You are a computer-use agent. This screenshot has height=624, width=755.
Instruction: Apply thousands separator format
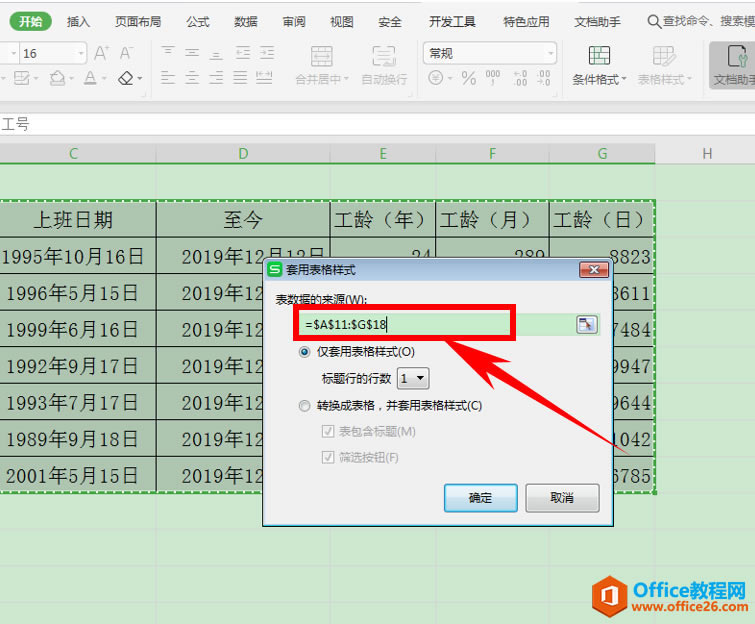493,78
